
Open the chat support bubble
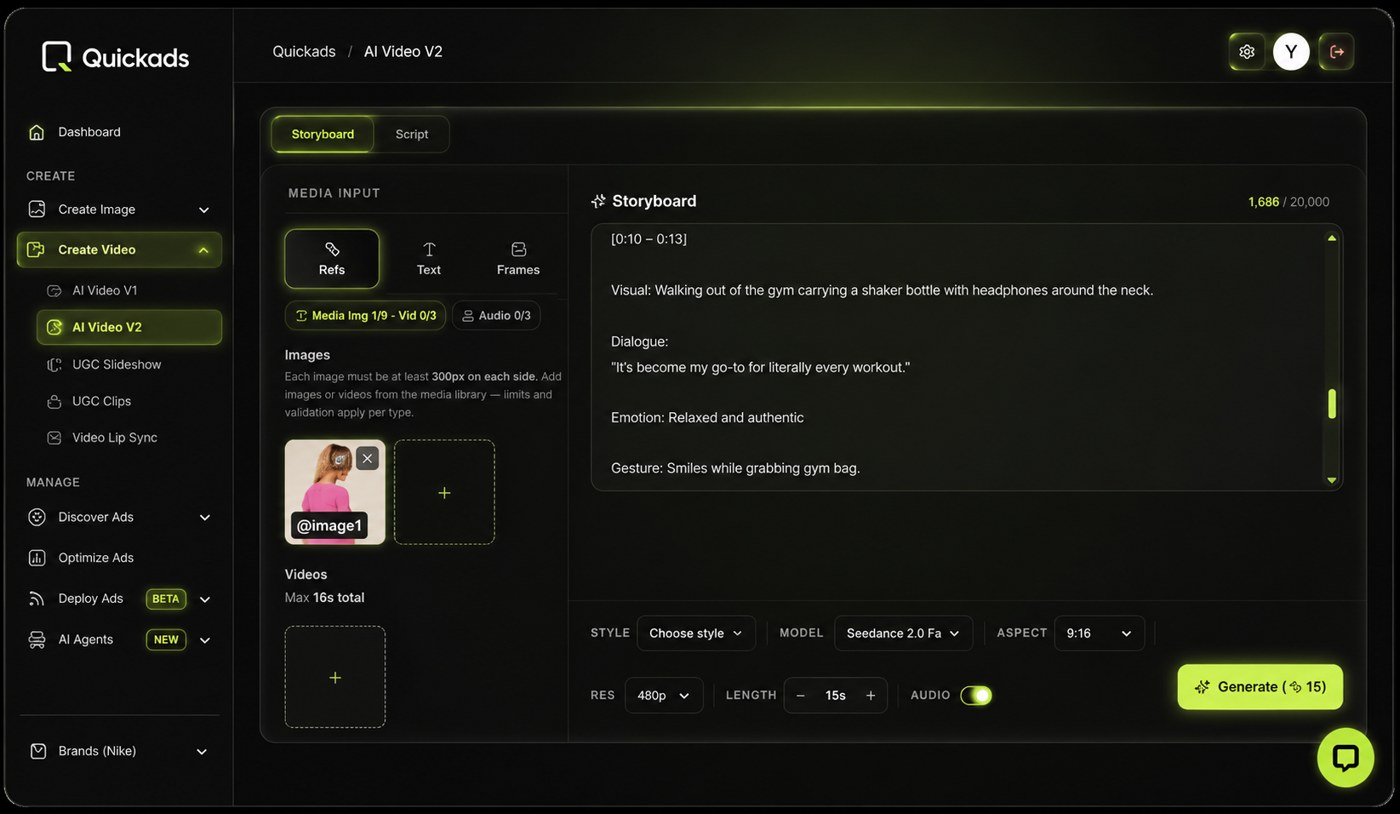(x=1345, y=757)
